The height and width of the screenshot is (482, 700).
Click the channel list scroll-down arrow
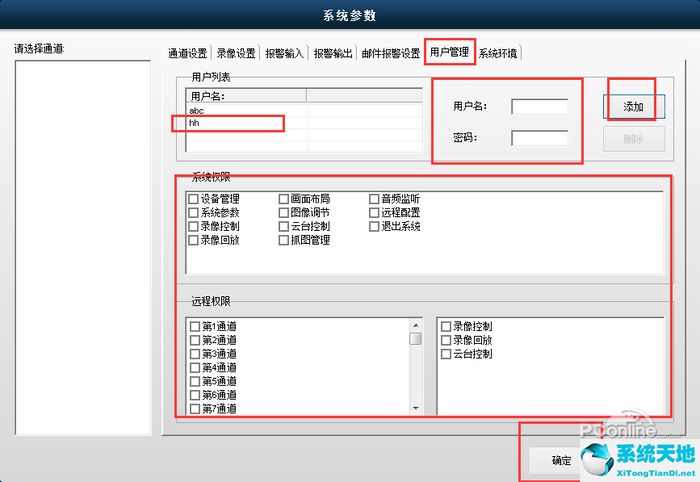416,408
